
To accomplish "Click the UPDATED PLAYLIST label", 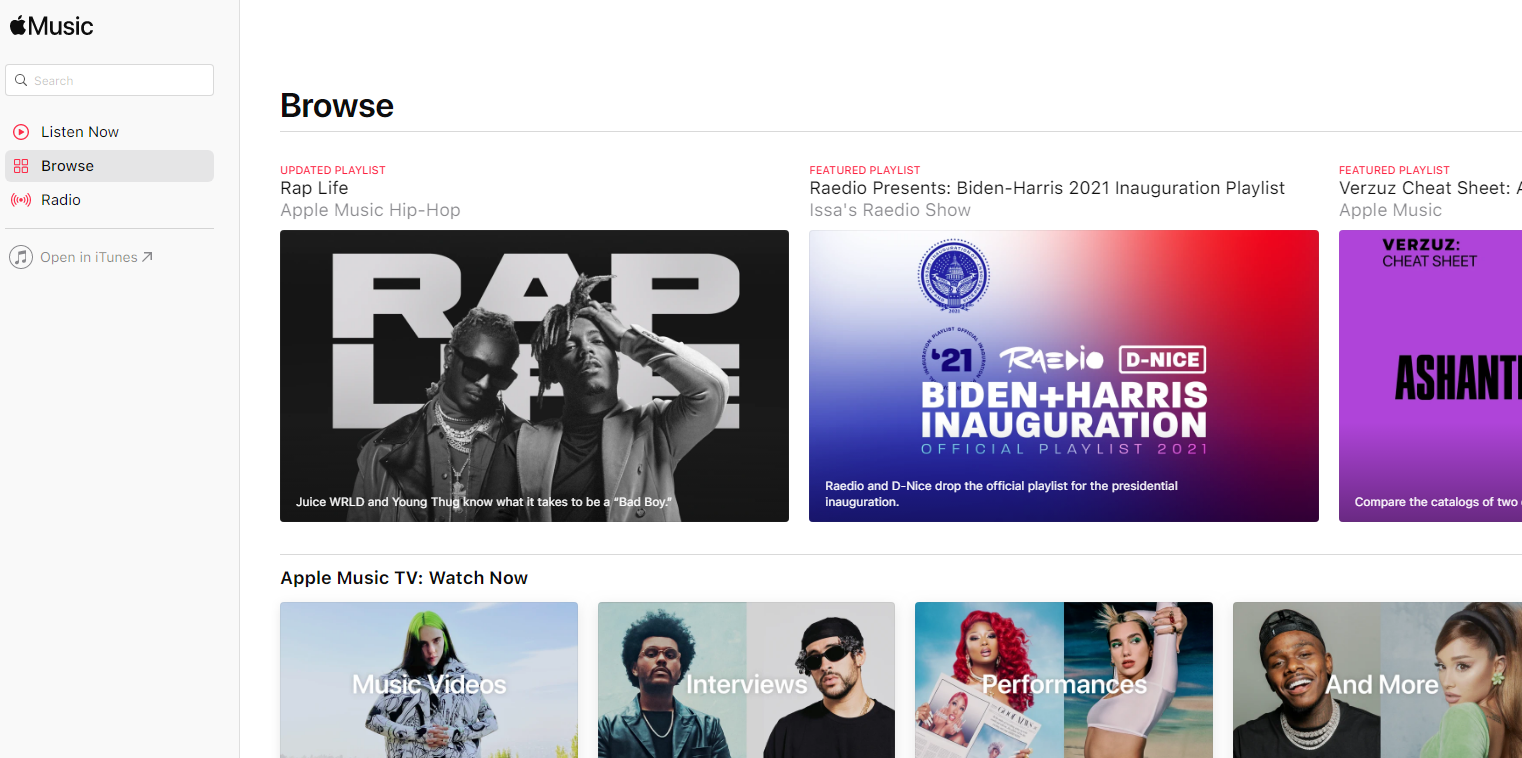I will pyautogui.click(x=333, y=170).
